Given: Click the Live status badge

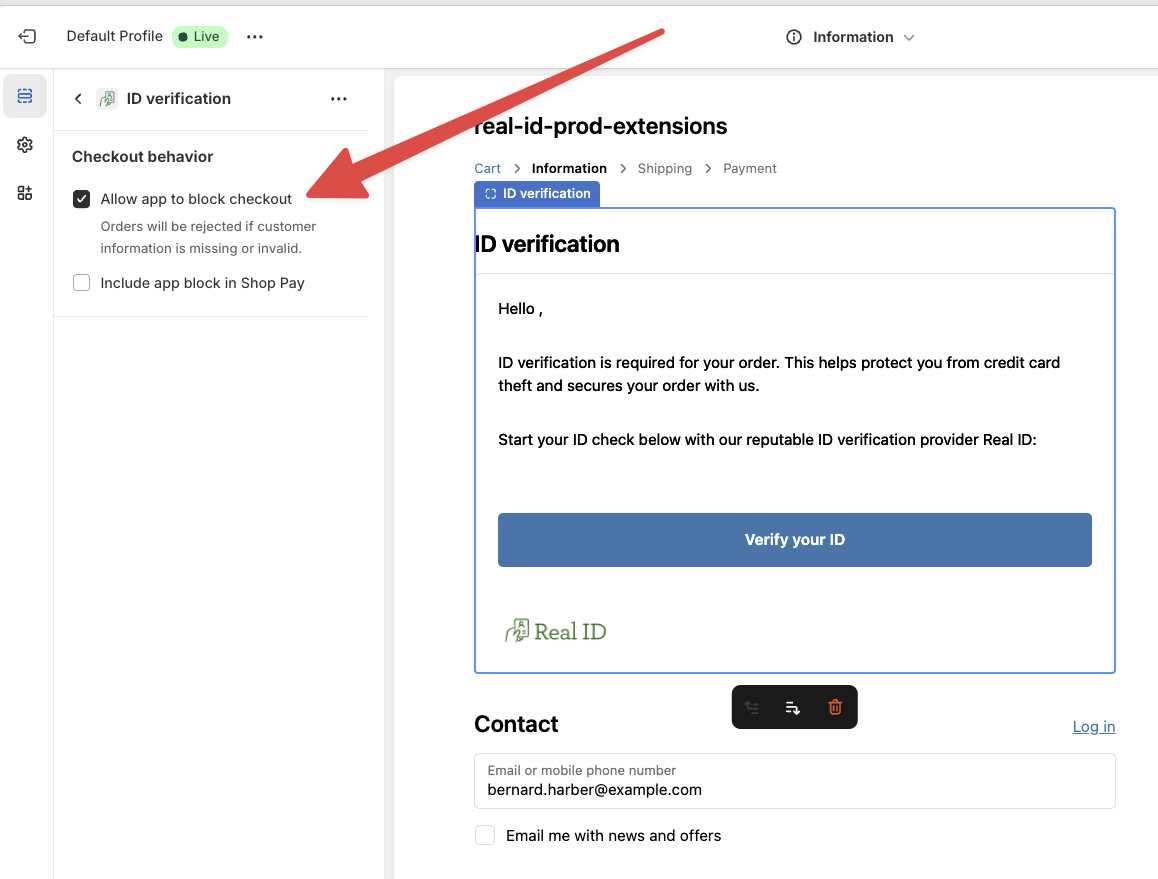Looking at the screenshot, I should 200,37.
